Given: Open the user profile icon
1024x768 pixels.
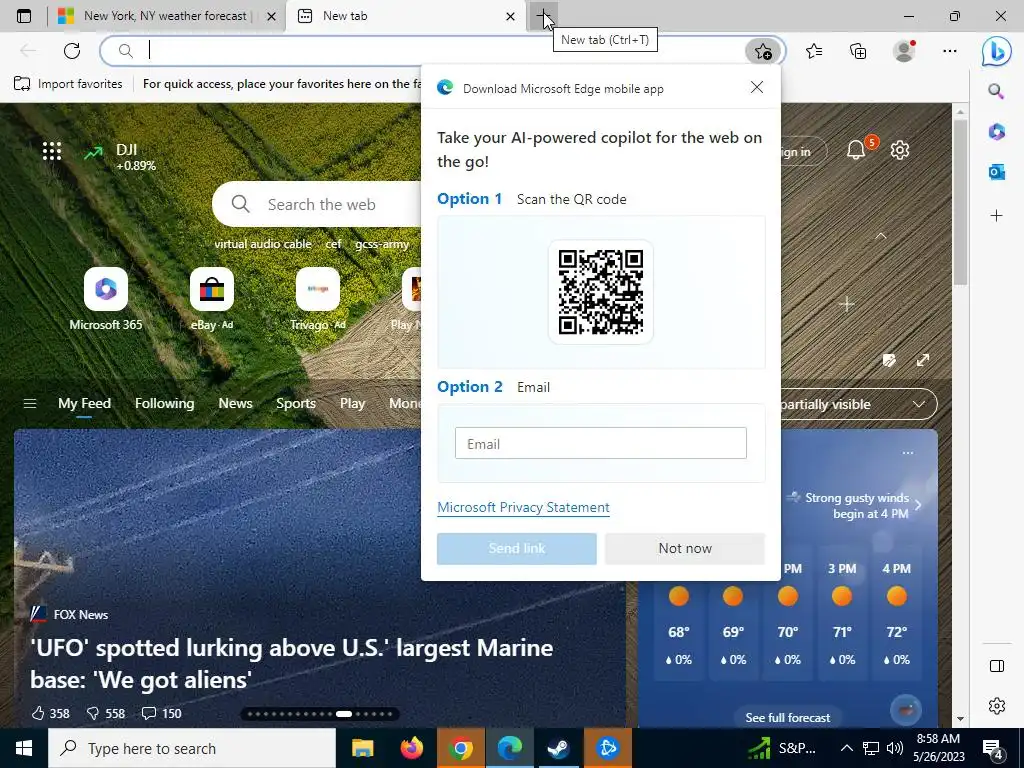Looking at the screenshot, I should [904, 51].
